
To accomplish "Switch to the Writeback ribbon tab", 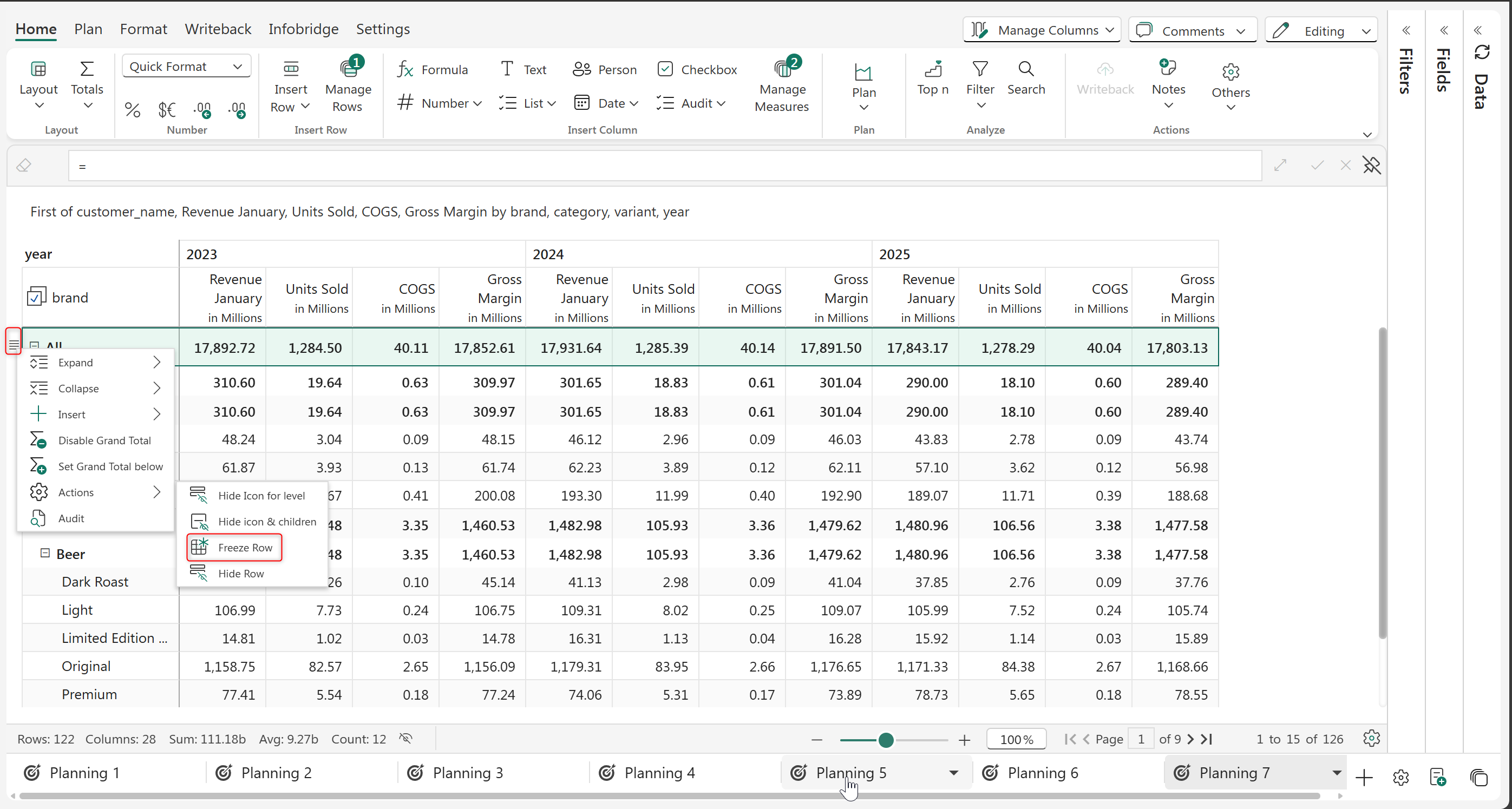I will tap(218, 29).
